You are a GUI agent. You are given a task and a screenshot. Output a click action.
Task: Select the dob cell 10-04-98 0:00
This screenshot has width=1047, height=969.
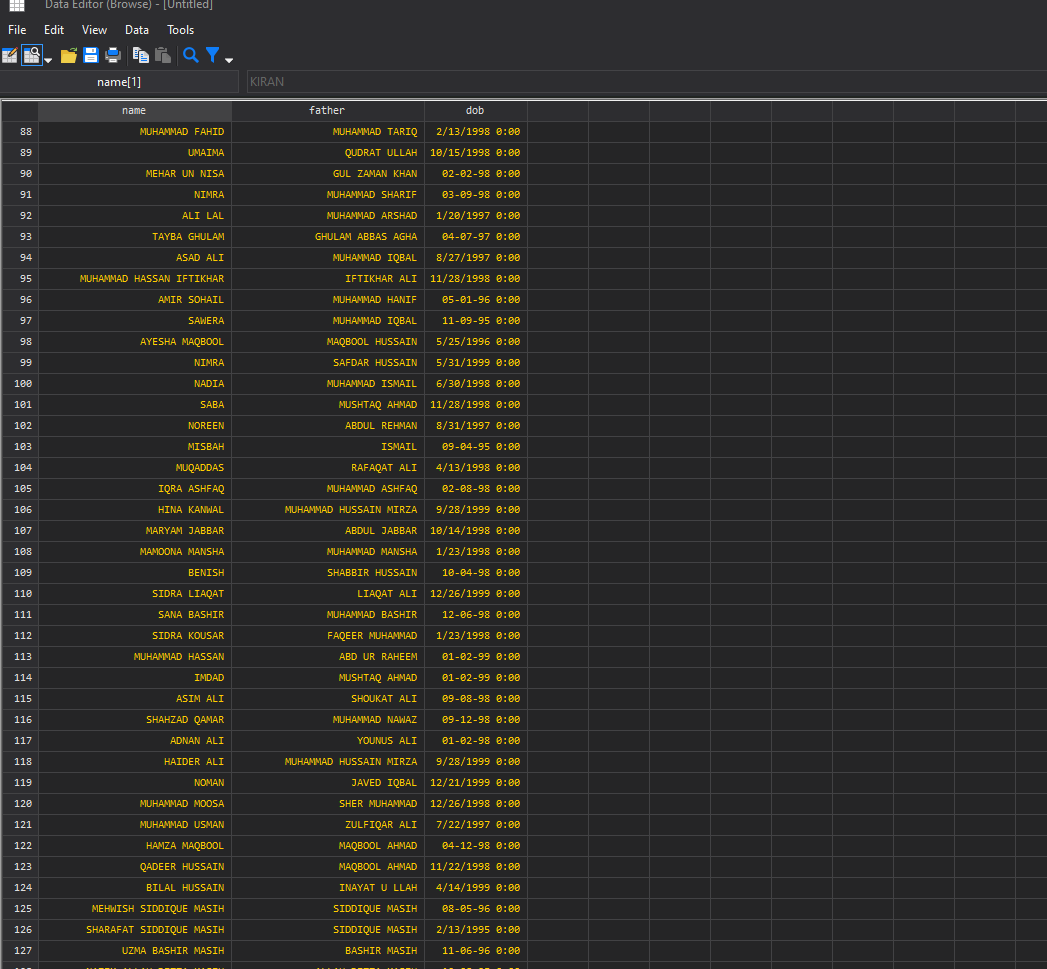point(476,572)
